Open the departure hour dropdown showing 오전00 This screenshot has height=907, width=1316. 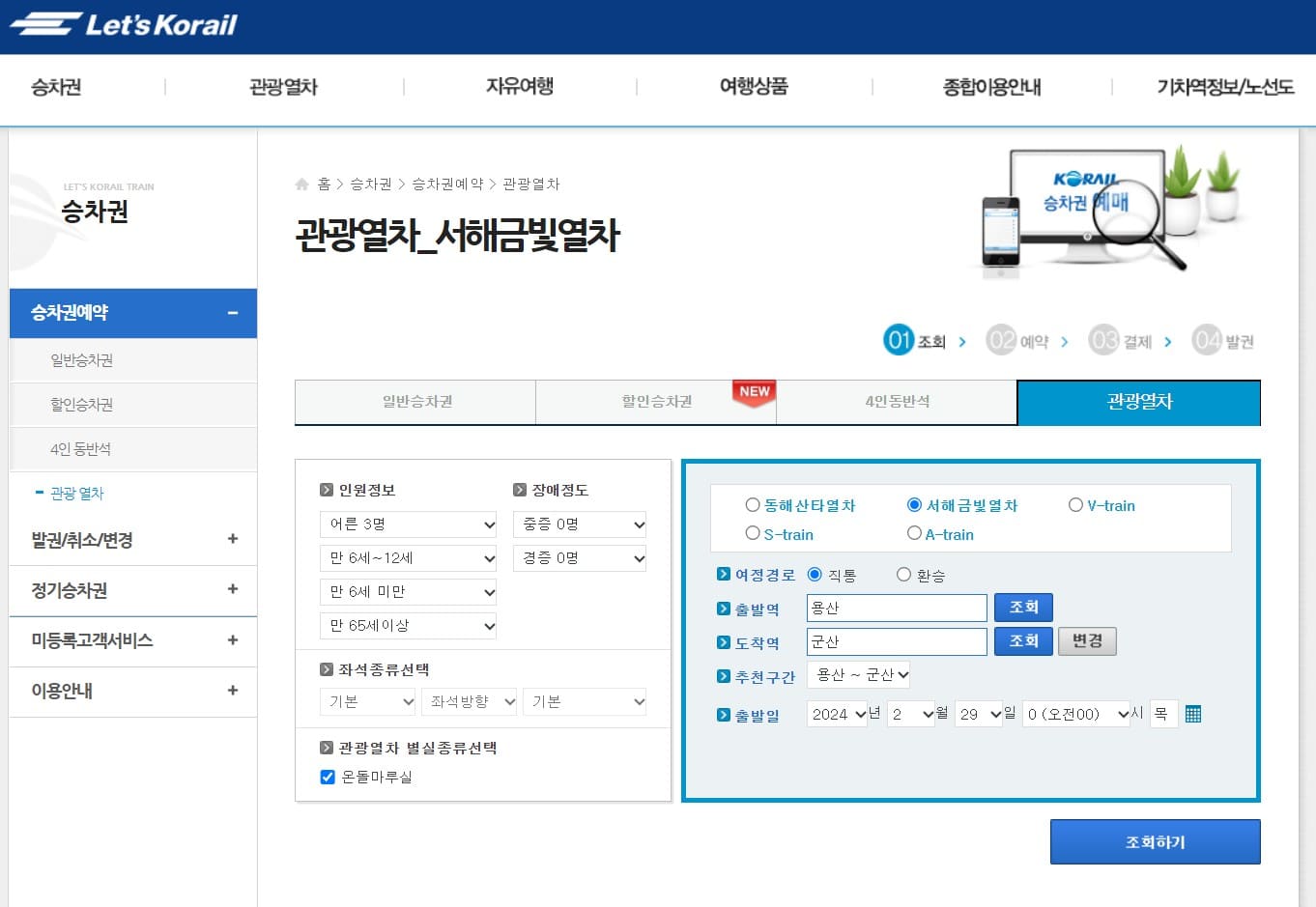tap(1075, 714)
